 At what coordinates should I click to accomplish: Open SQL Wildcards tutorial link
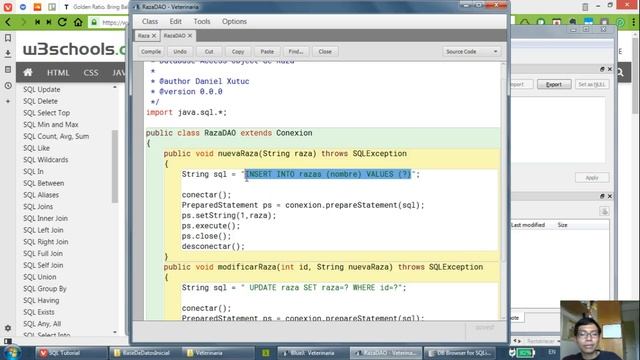pos(46,160)
